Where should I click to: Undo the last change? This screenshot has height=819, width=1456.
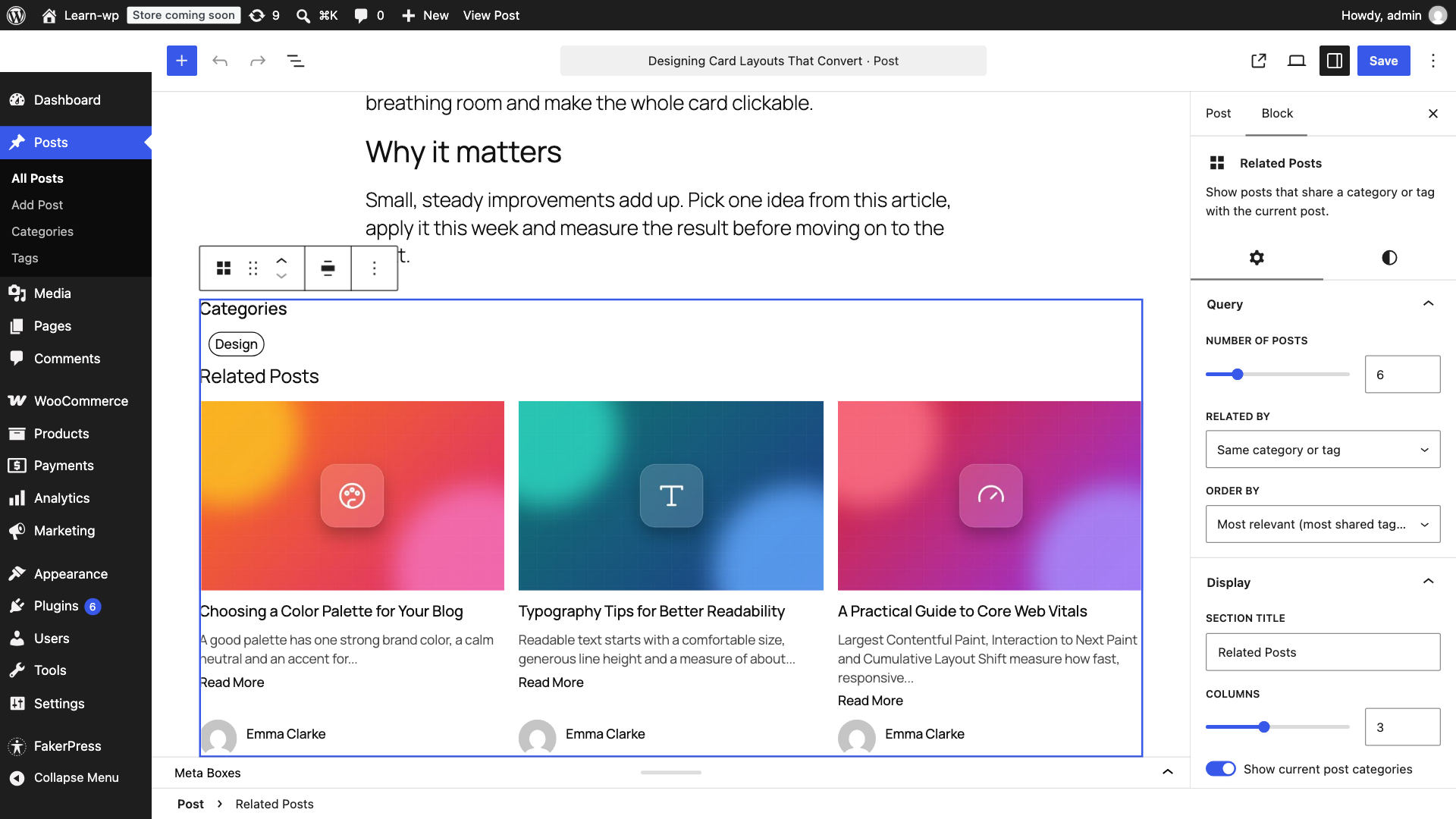point(220,61)
